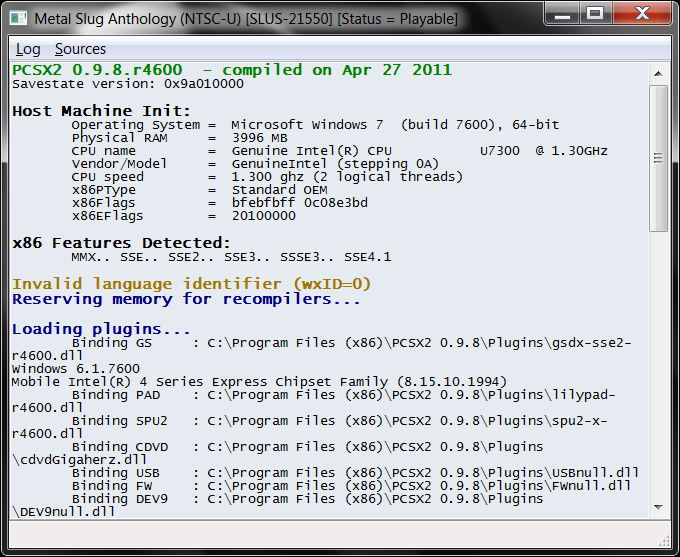The width and height of the screenshot is (680, 557).
Task: Maximize the console log window
Action: click(595, 14)
